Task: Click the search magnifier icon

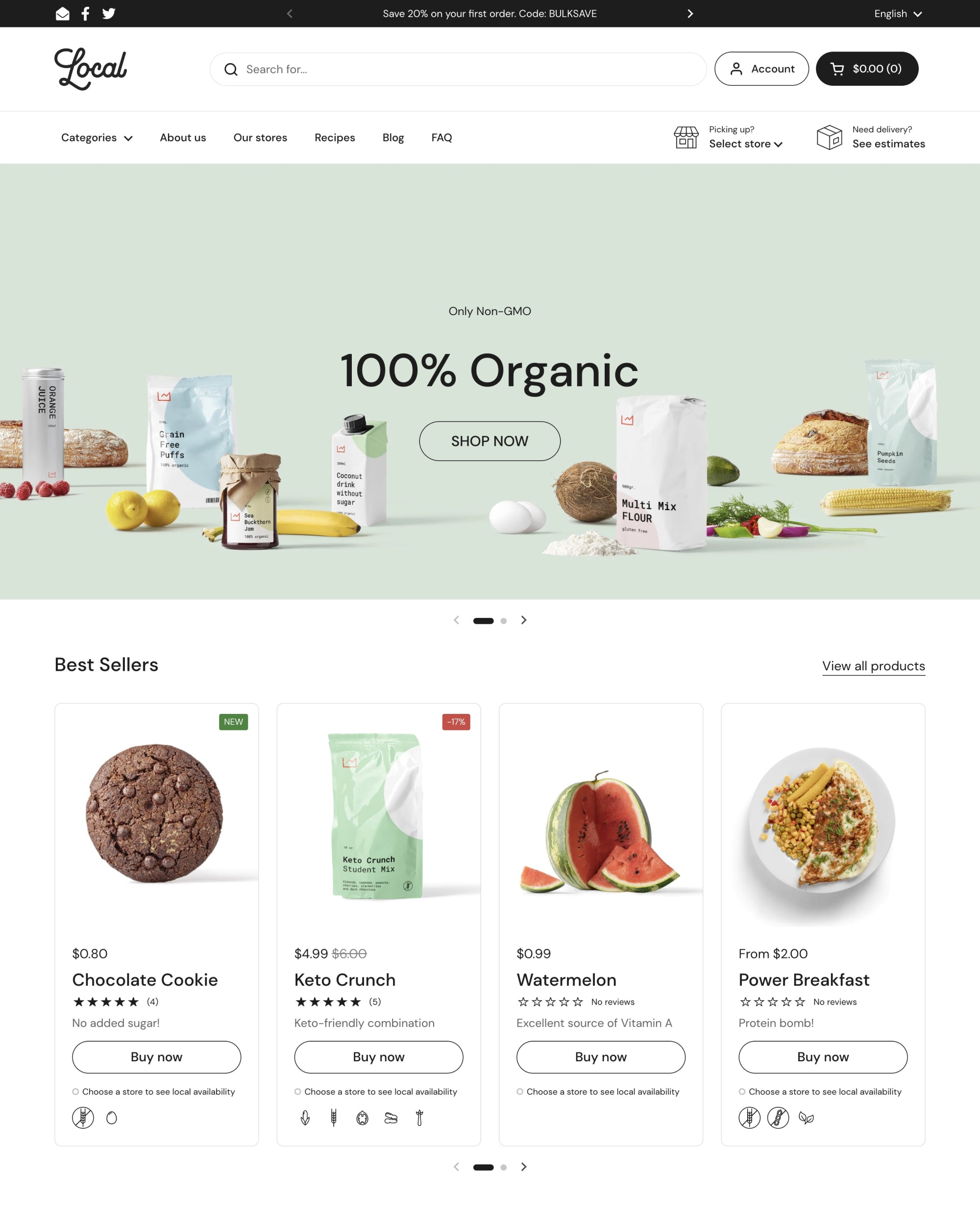Action: (x=231, y=69)
